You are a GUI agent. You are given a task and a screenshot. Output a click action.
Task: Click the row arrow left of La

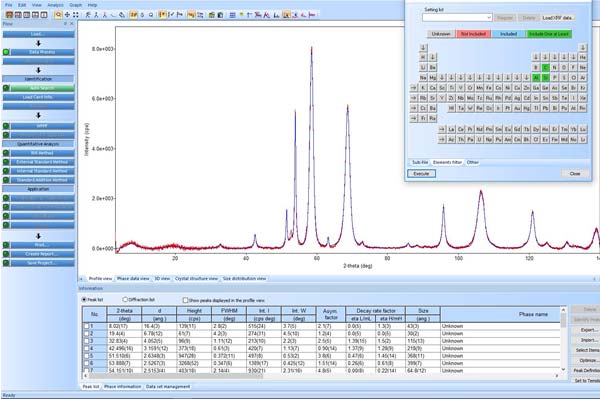pos(442,129)
